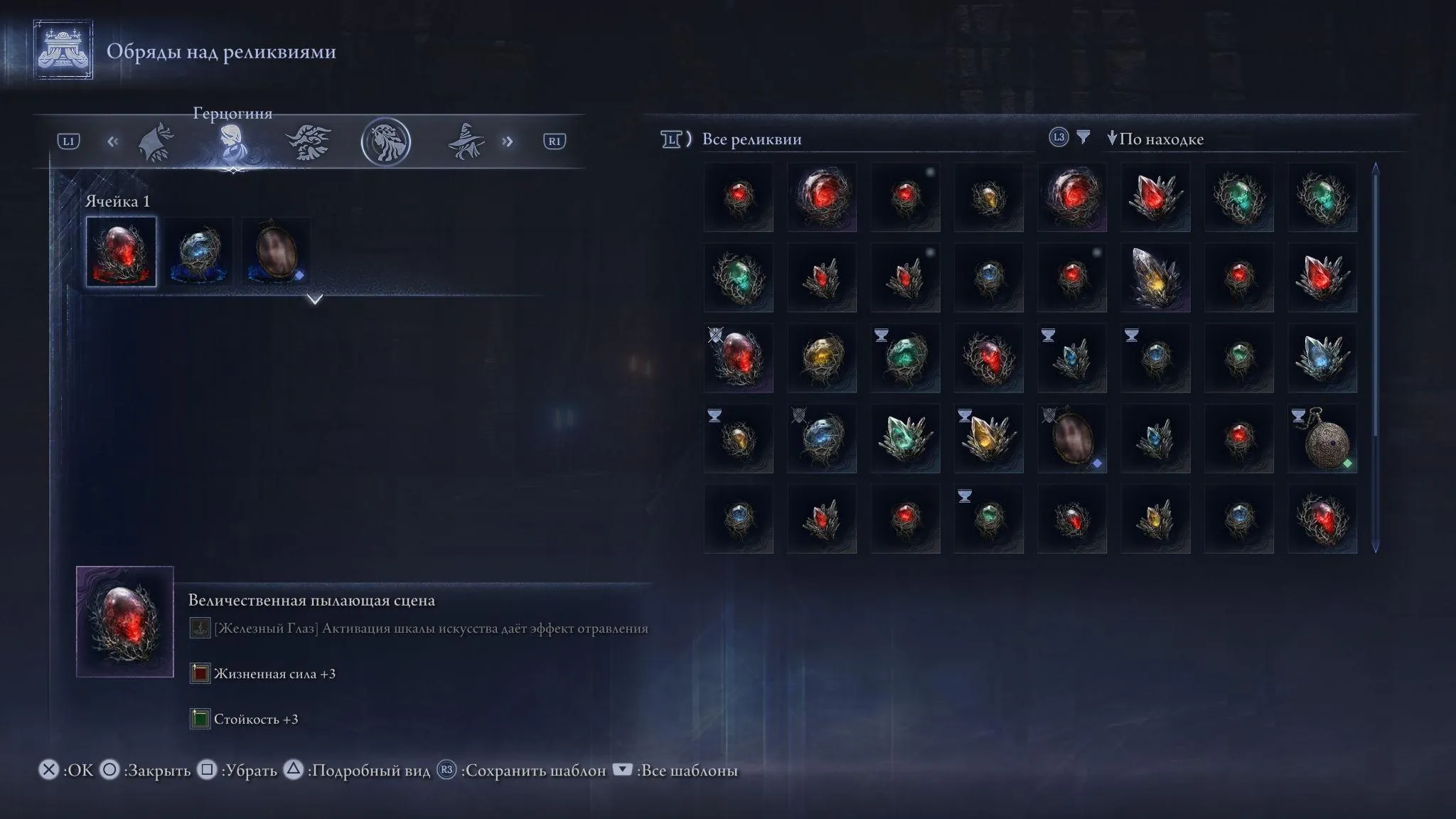Select the white-yellow crystal relic in the second row
The height and width of the screenshot is (819, 1456).
[1155, 277]
